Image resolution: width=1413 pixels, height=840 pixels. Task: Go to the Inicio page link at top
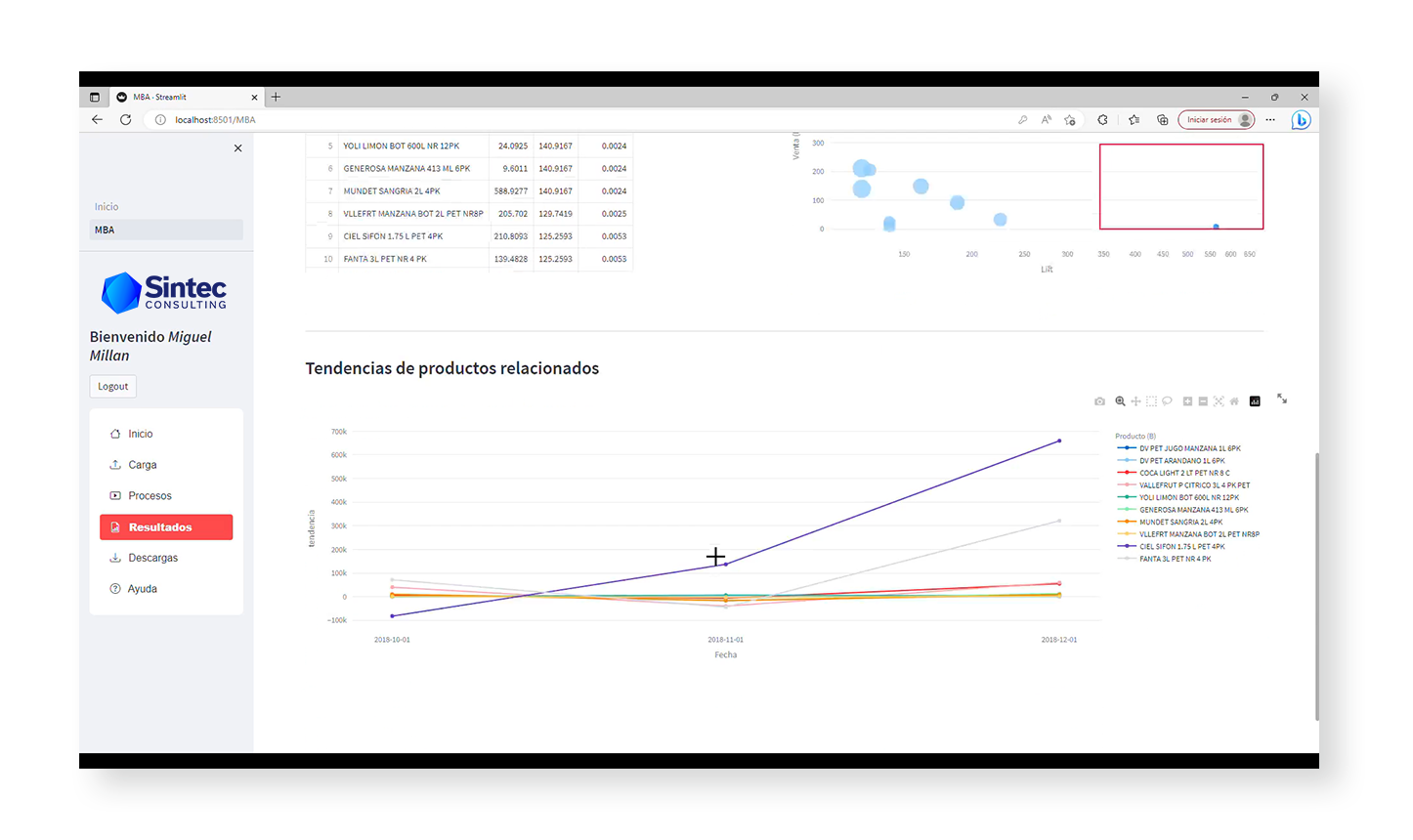pyautogui.click(x=107, y=207)
